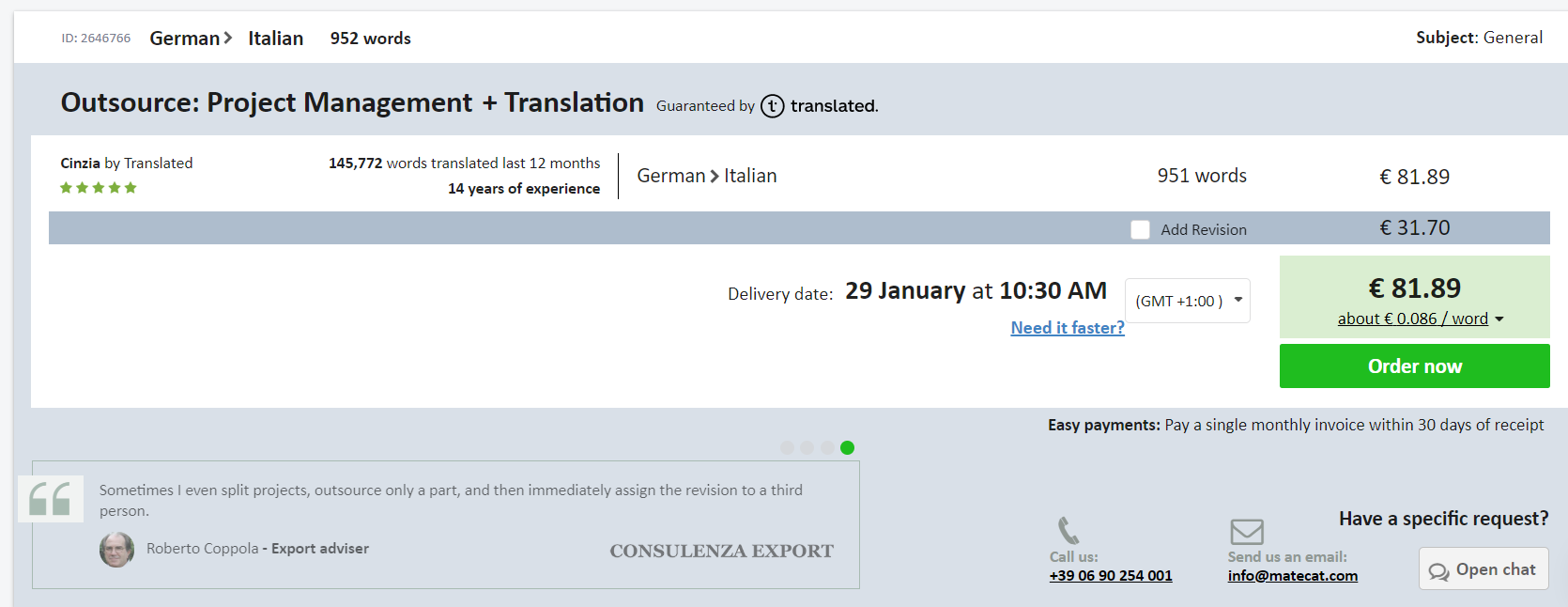Click the info@matecat.com email link
The height and width of the screenshot is (607, 1568).
1292,576
